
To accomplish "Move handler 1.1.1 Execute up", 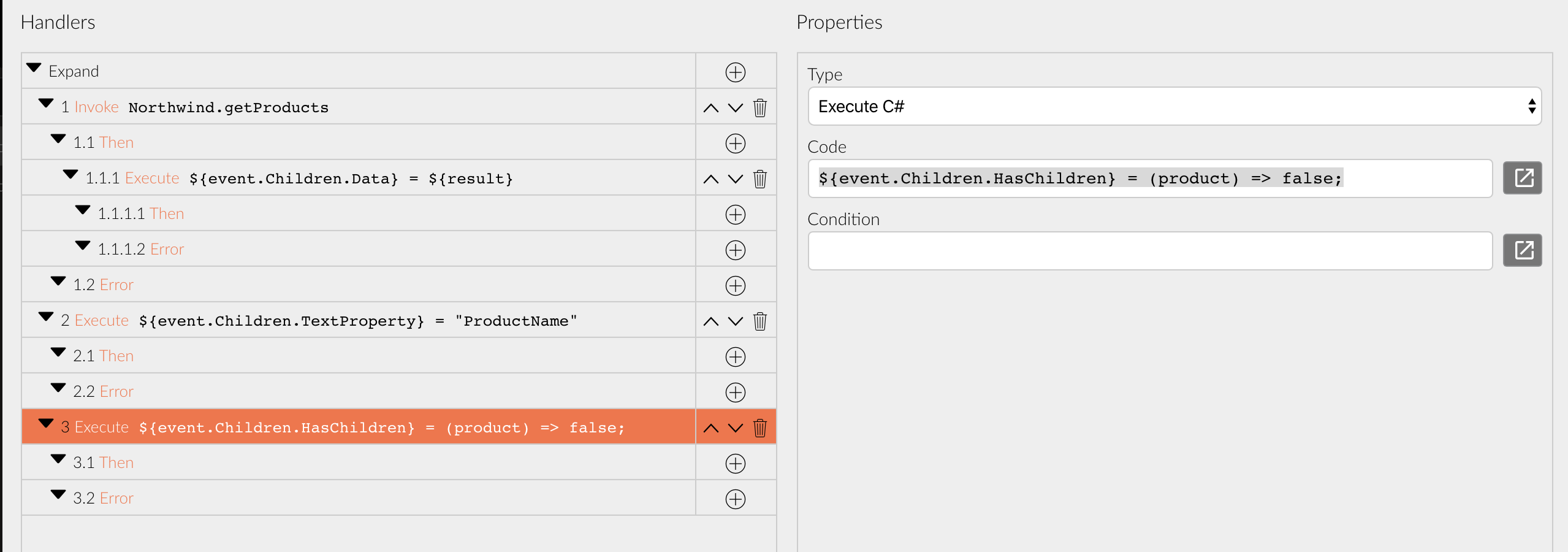I will [x=710, y=179].
